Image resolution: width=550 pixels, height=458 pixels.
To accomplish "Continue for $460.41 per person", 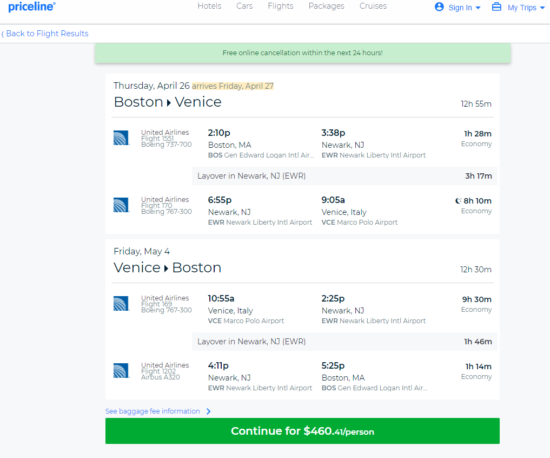I will (x=302, y=431).
